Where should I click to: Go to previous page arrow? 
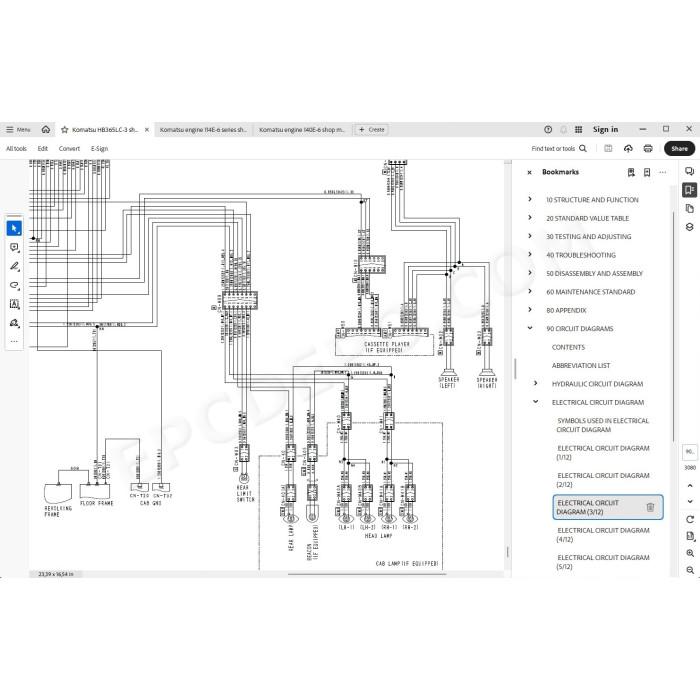(690, 485)
